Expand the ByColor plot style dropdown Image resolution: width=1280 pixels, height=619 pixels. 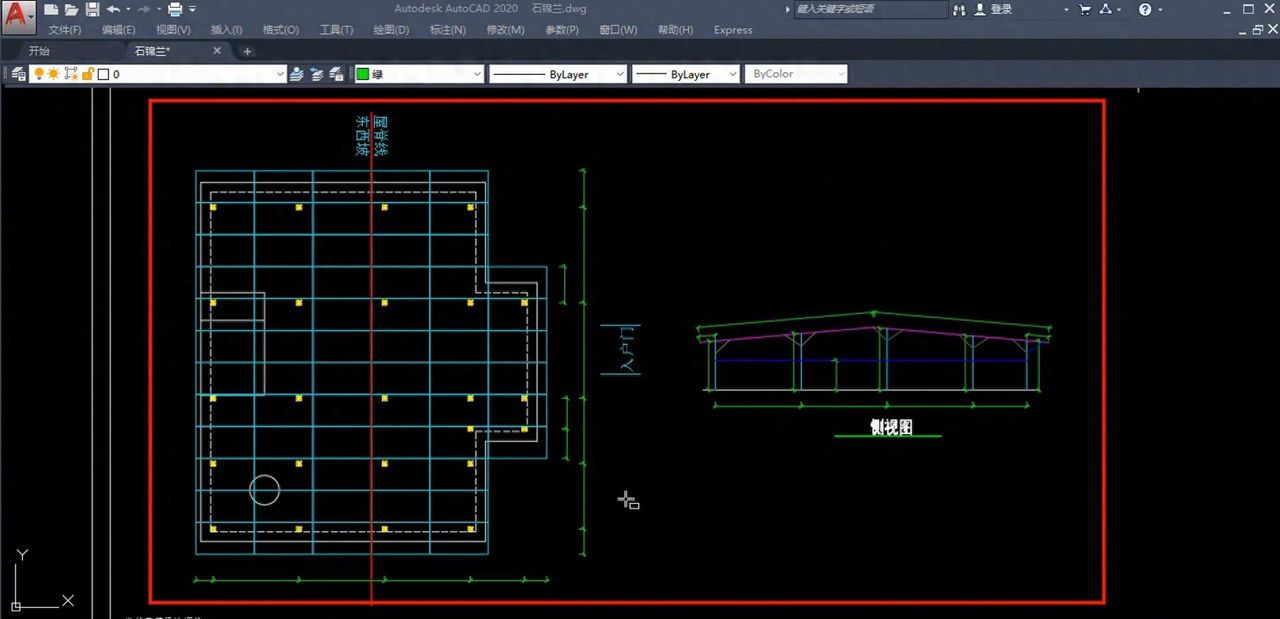coord(840,74)
